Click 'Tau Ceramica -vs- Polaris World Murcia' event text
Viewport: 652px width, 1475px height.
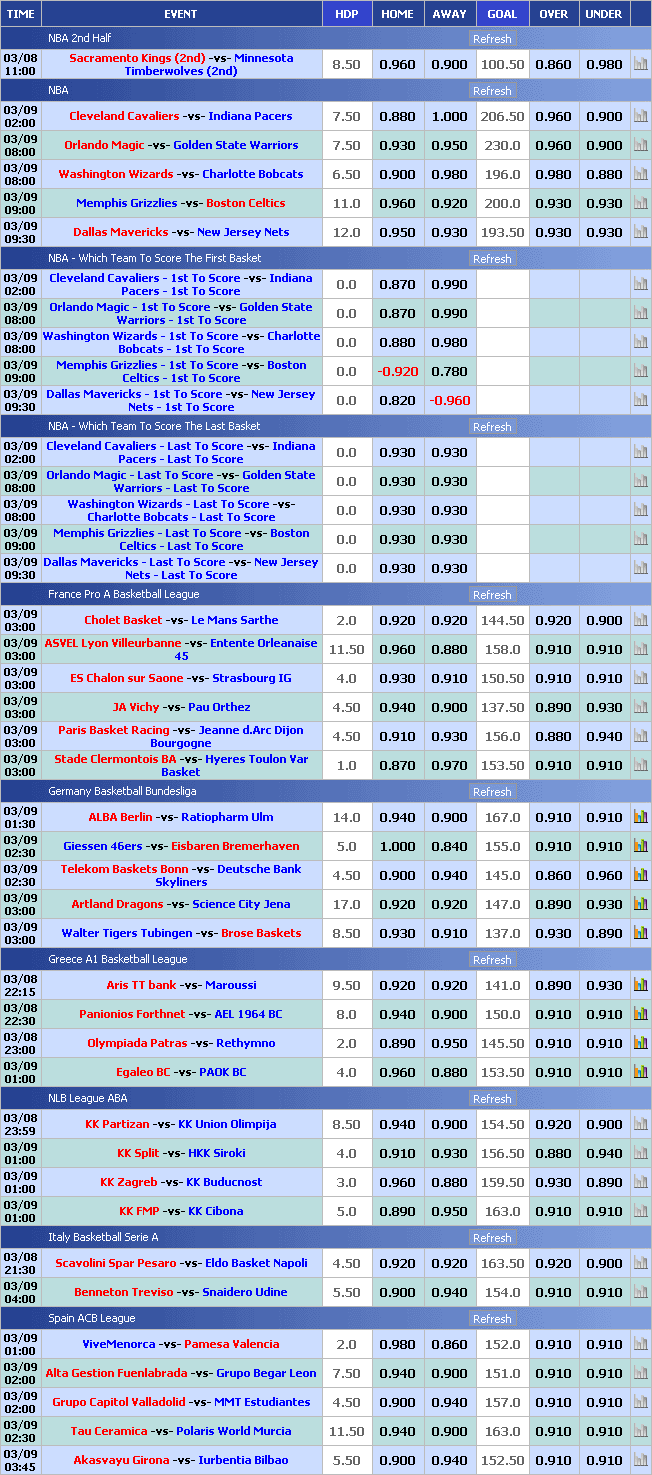tap(180, 1431)
